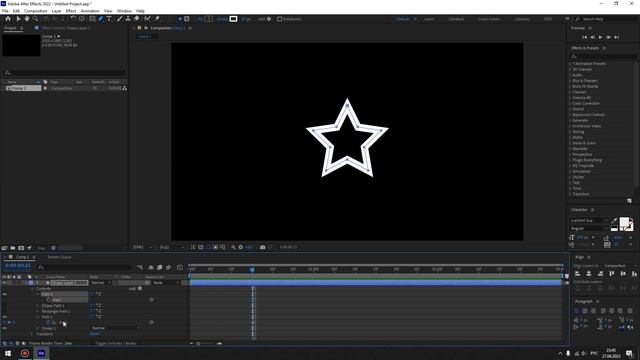Open the Animation menu
Image resolution: width=640 pixels, height=360 pixels.
pos(90,11)
